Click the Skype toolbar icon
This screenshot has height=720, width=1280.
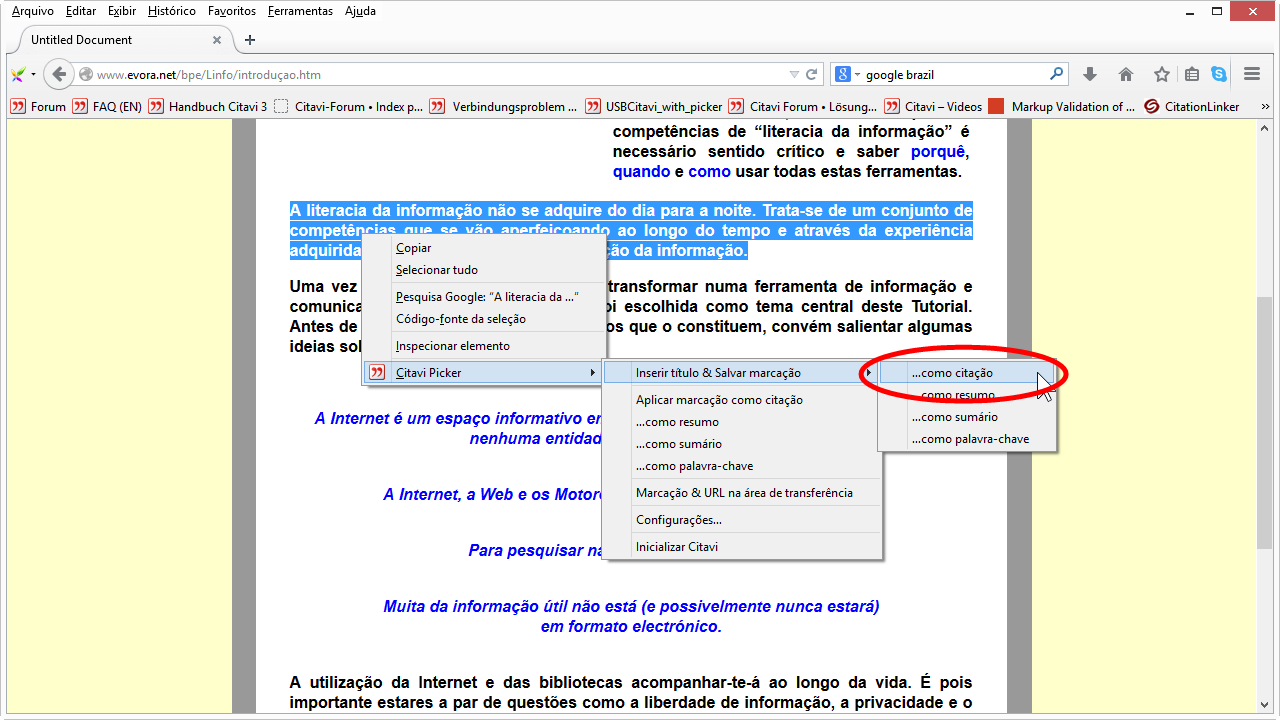pyautogui.click(x=1219, y=74)
